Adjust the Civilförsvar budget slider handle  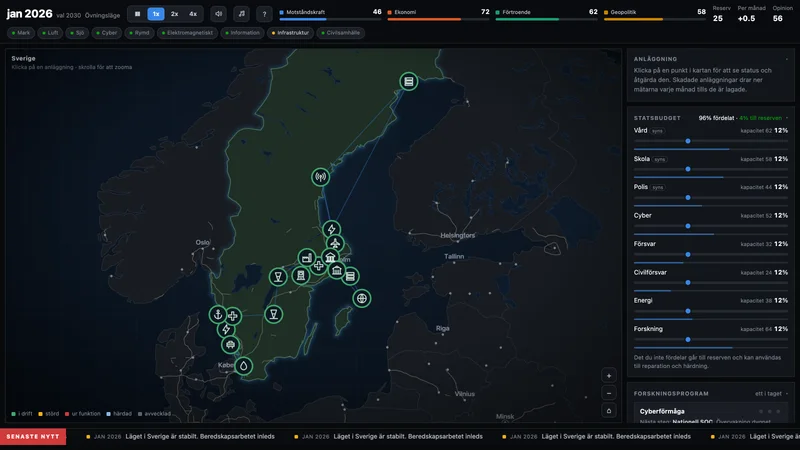(x=688, y=282)
